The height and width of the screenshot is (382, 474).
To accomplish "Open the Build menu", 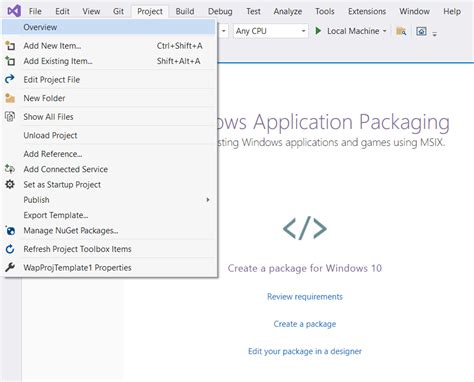I will point(185,11).
